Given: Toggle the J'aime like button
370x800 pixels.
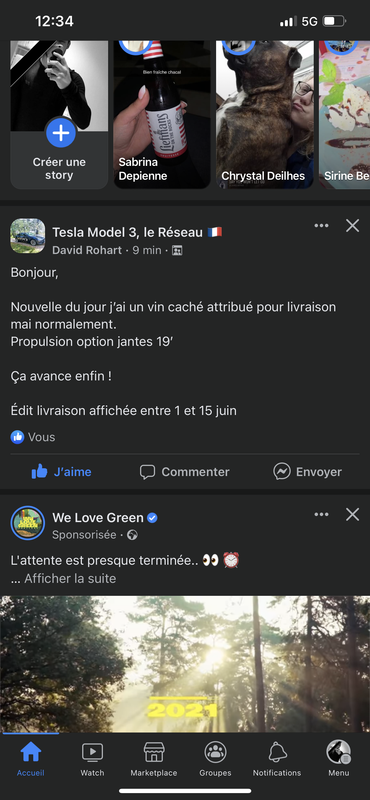Looking at the screenshot, I should click(x=61, y=472).
